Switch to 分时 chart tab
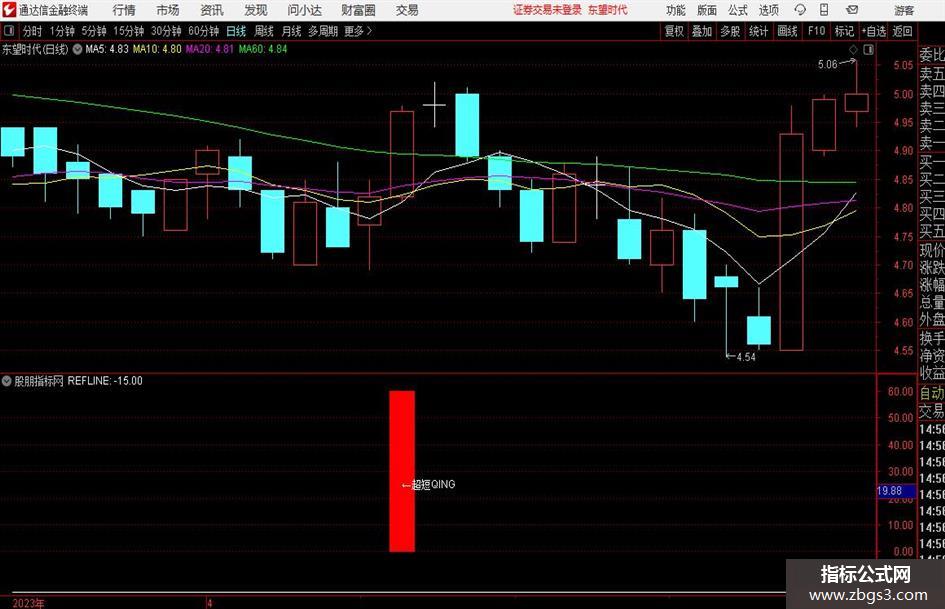Screen dimensions: 945x609 pyautogui.click(x=33, y=31)
